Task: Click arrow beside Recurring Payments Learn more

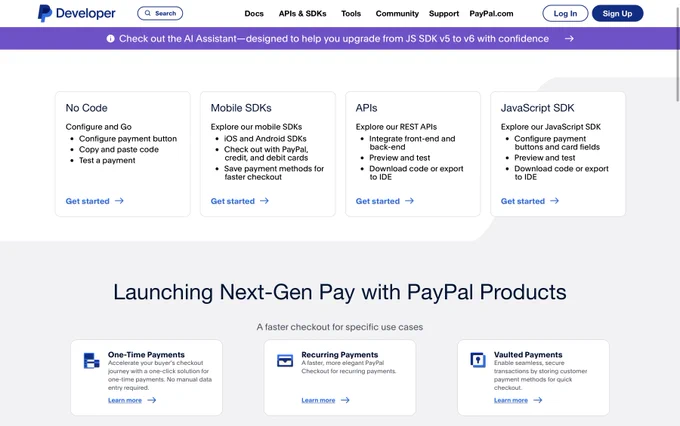Action: click(x=345, y=400)
